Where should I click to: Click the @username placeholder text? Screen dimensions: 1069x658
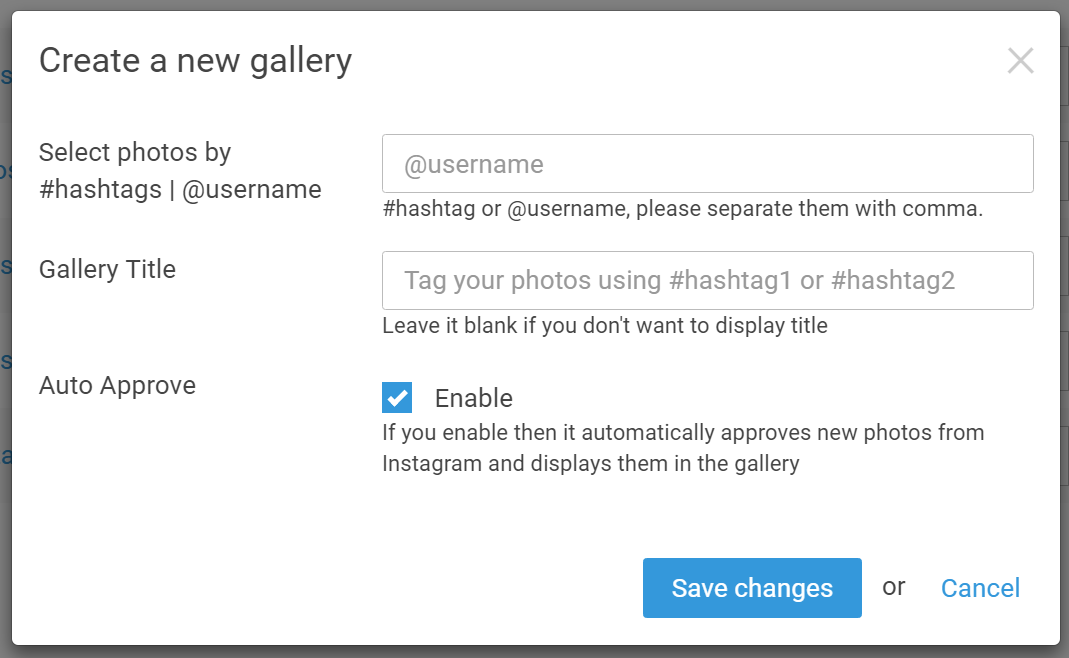(x=474, y=164)
